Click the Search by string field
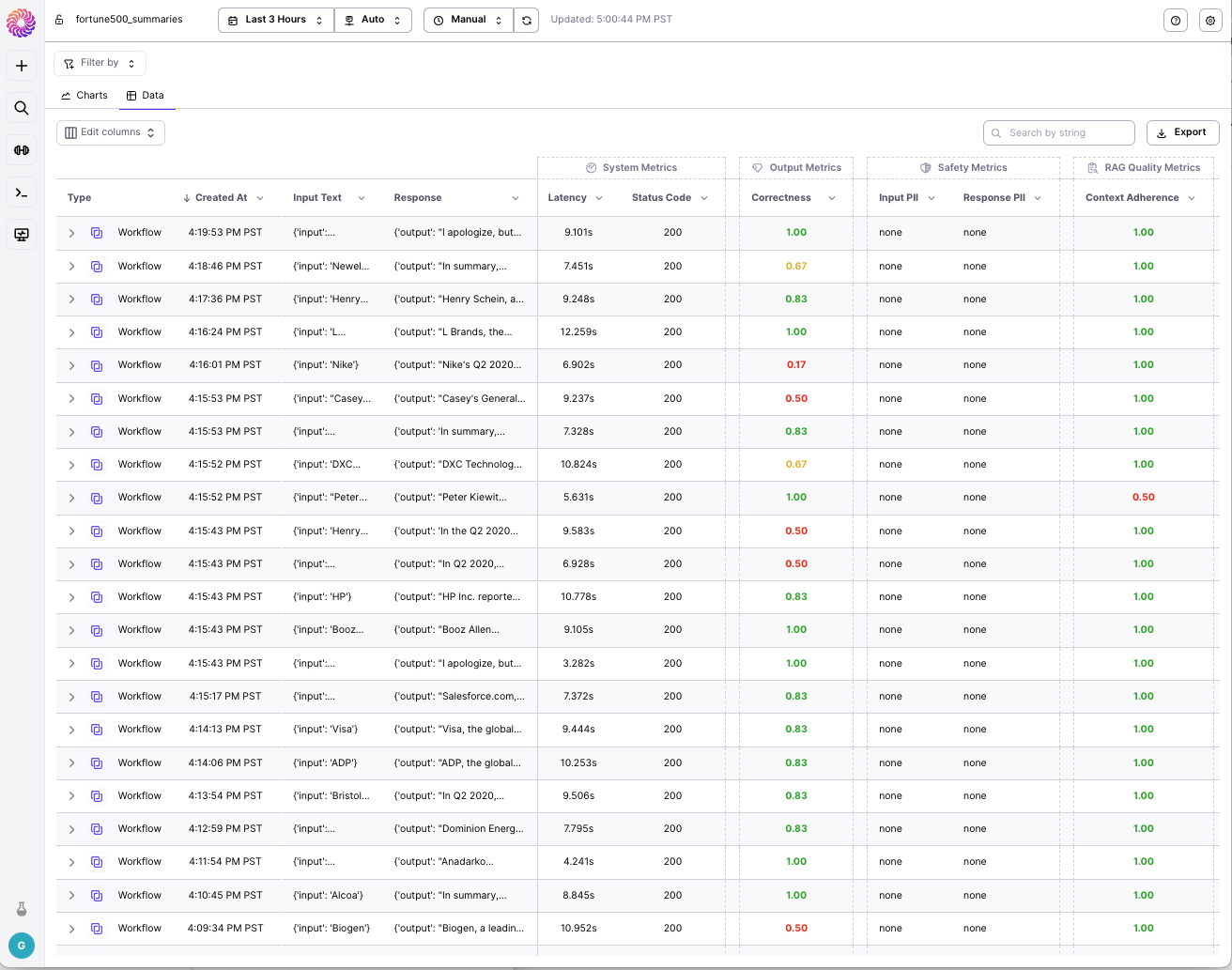 [x=1058, y=132]
